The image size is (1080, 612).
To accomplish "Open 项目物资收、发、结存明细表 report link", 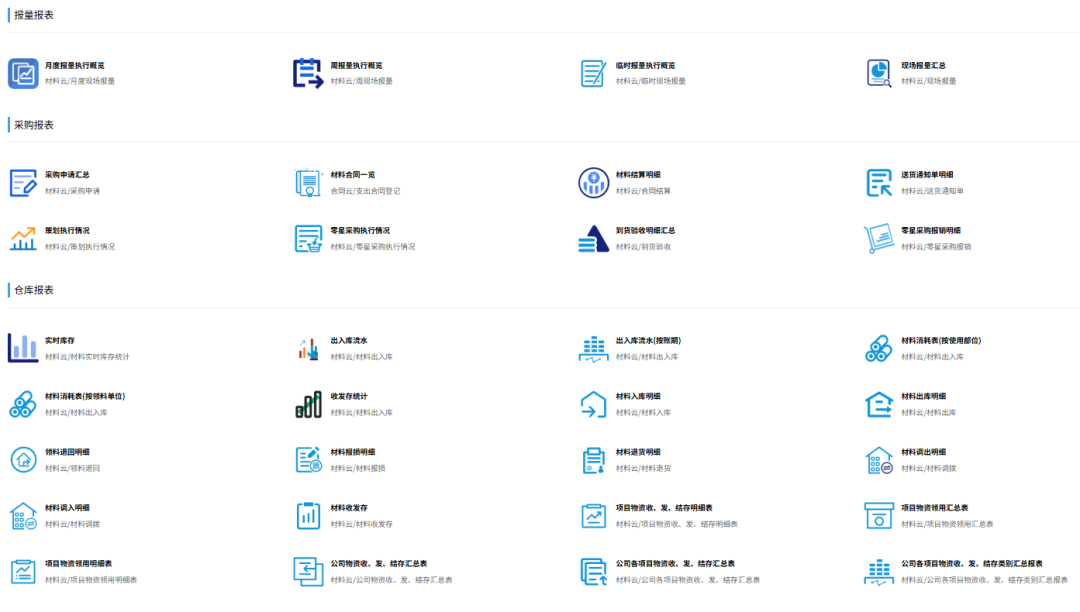I will point(664,508).
